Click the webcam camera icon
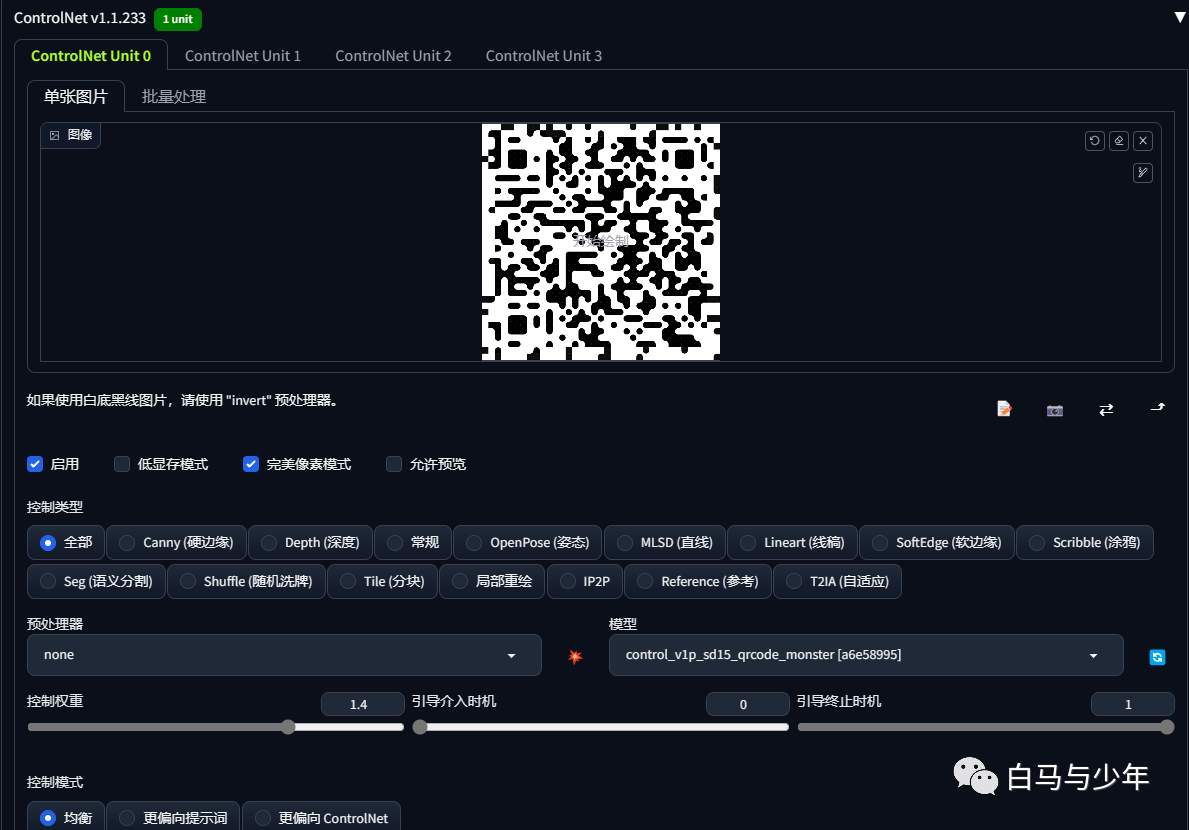The height and width of the screenshot is (830, 1189). click(1055, 410)
